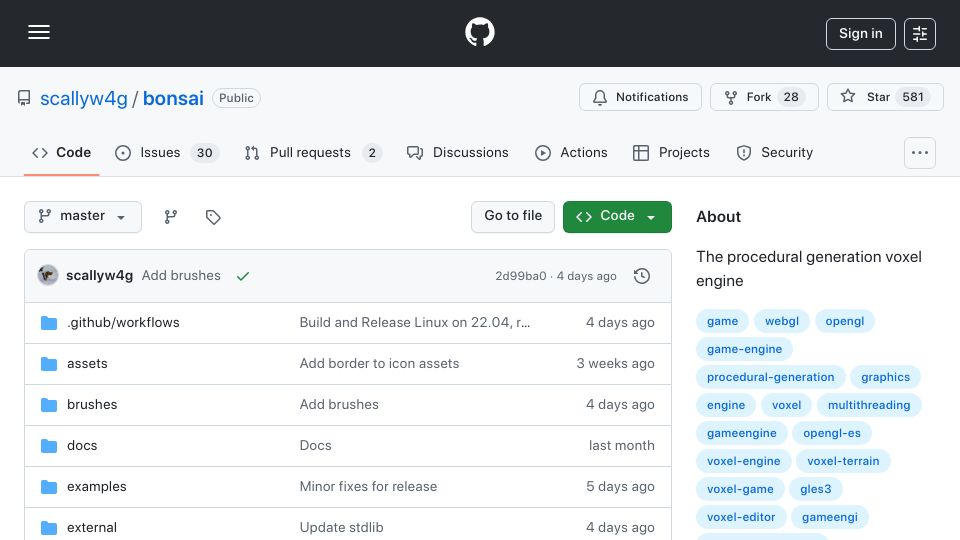
Task: Open the Actions tab
Action: [571, 152]
